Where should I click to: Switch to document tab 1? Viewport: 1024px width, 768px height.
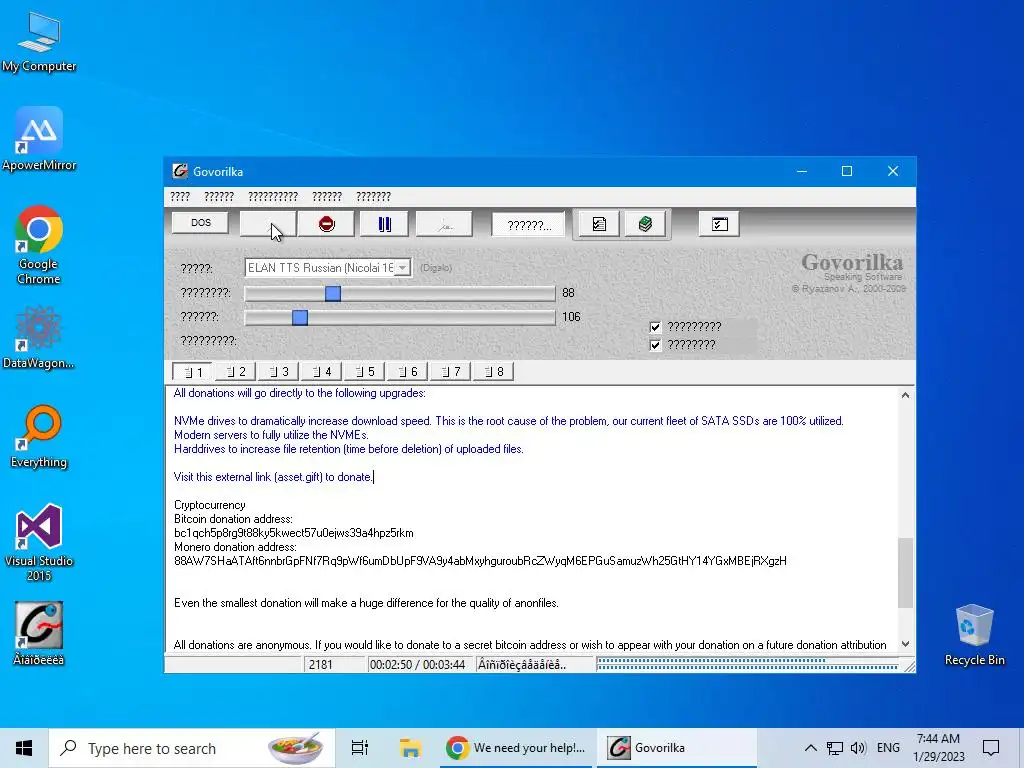point(192,372)
